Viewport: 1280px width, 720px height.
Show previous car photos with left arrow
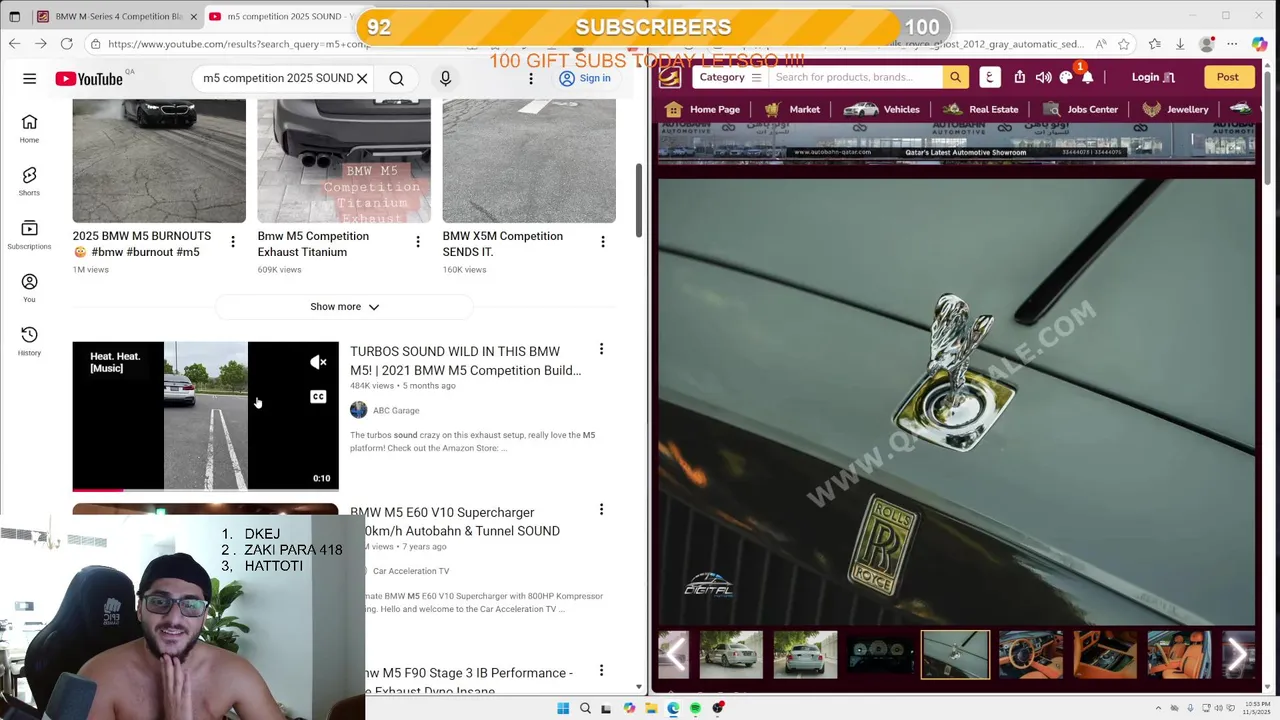coord(675,655)
